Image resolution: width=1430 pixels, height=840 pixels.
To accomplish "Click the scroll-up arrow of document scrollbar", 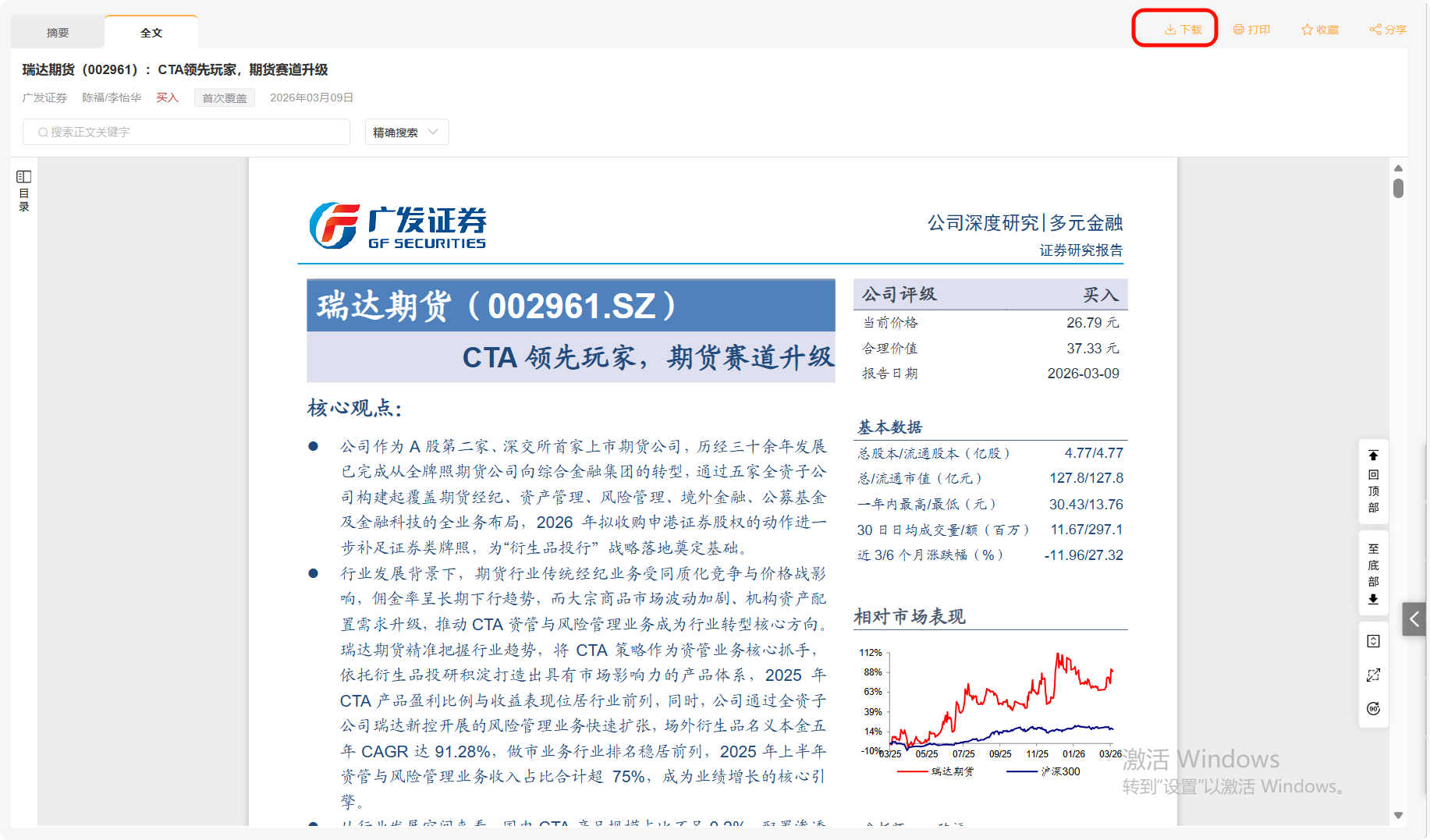I will pos(1399,168).
